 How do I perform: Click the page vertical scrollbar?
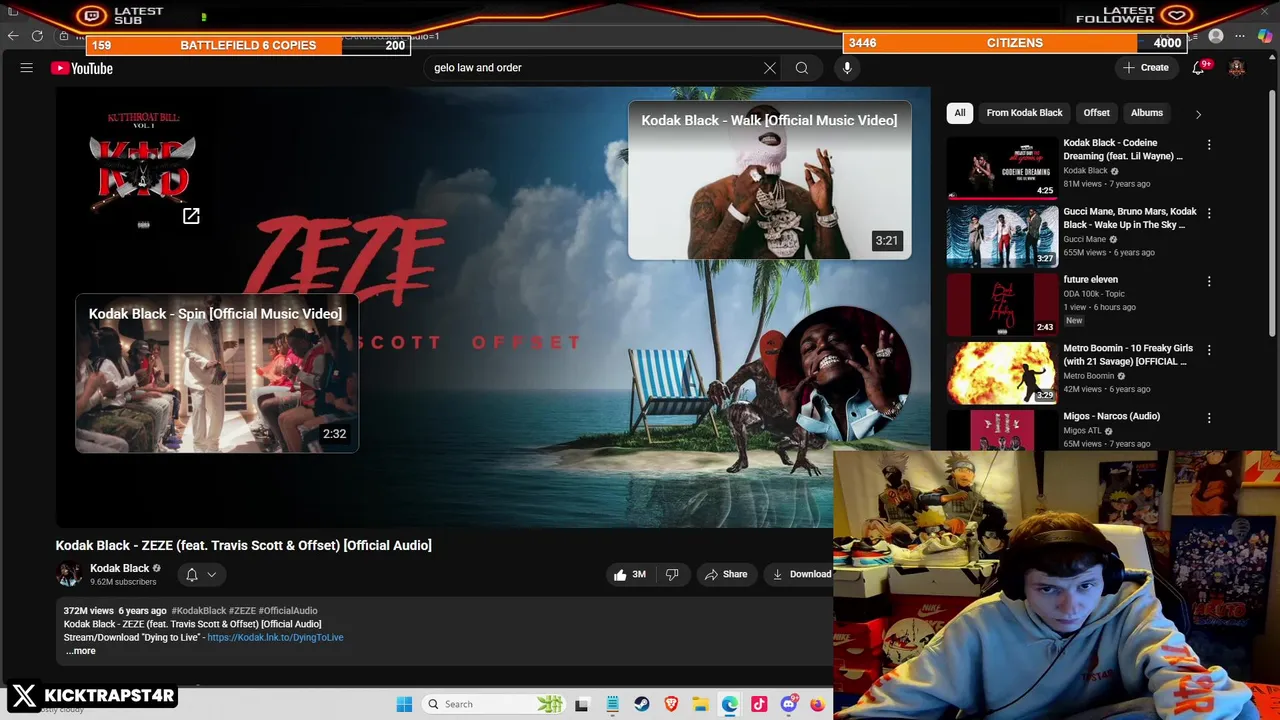tap(1272, 215)
